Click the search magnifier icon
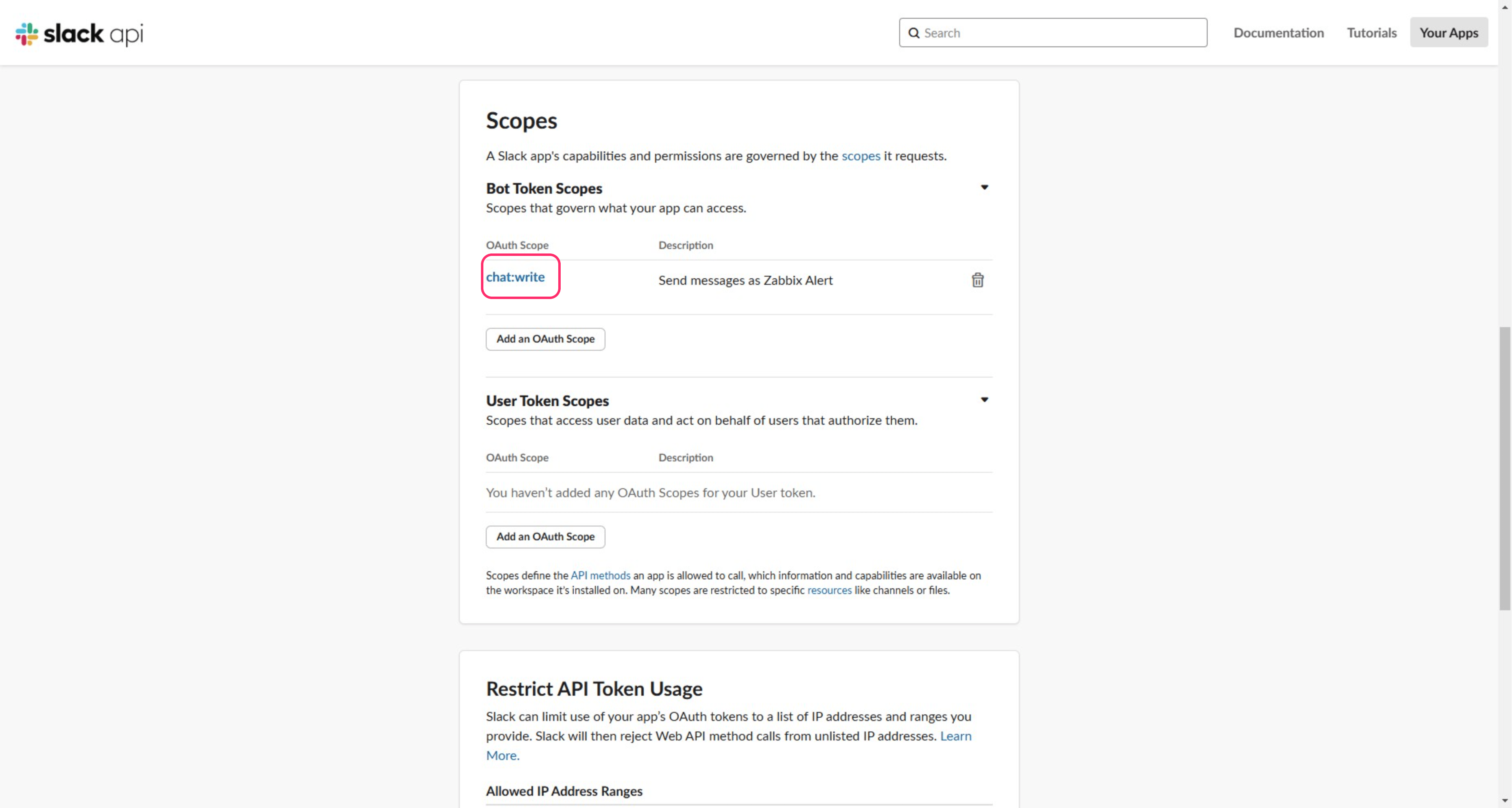Viewport: 1512px width, 808px height. point(914,33)
